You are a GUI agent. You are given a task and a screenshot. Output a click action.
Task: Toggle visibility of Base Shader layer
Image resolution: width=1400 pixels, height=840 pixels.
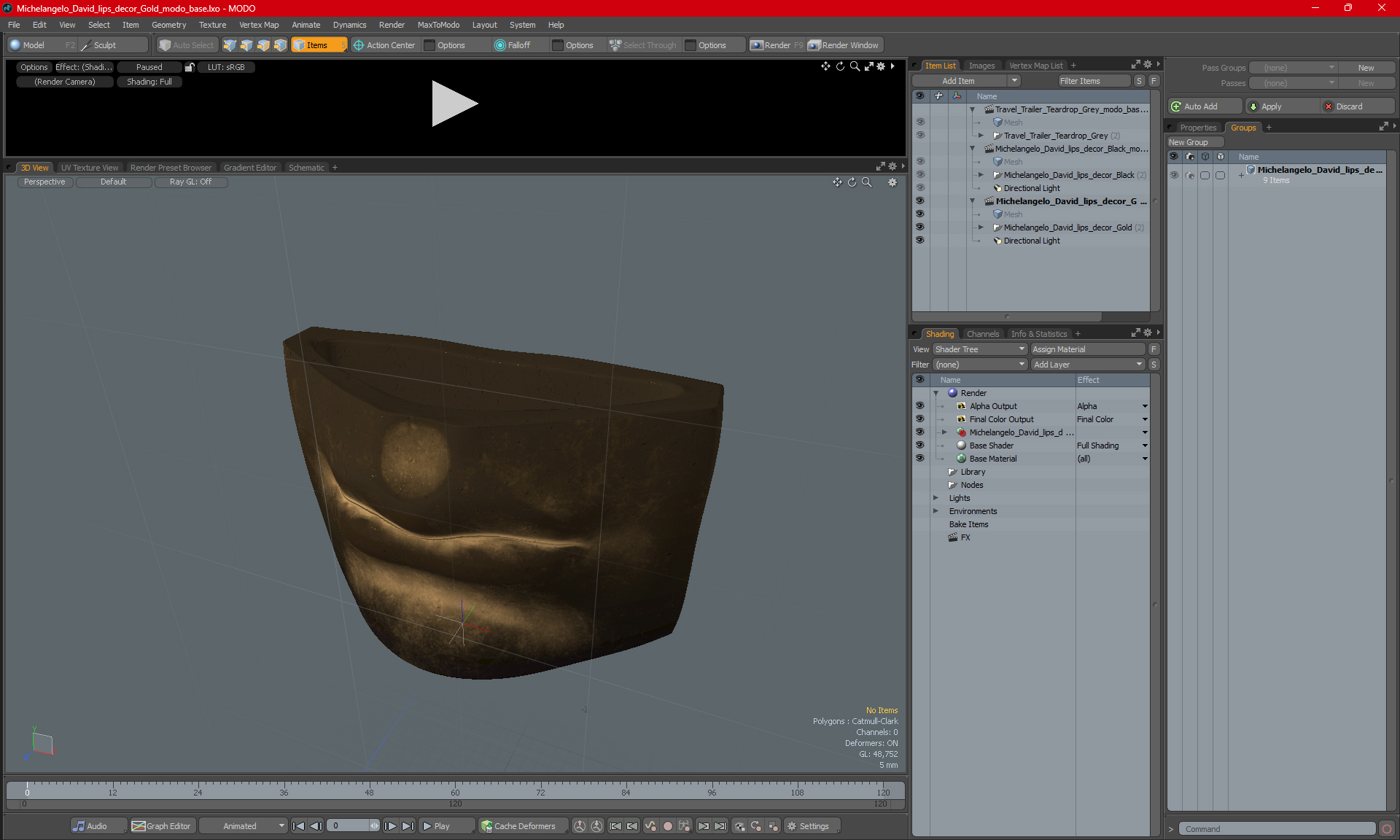(920, 446)
